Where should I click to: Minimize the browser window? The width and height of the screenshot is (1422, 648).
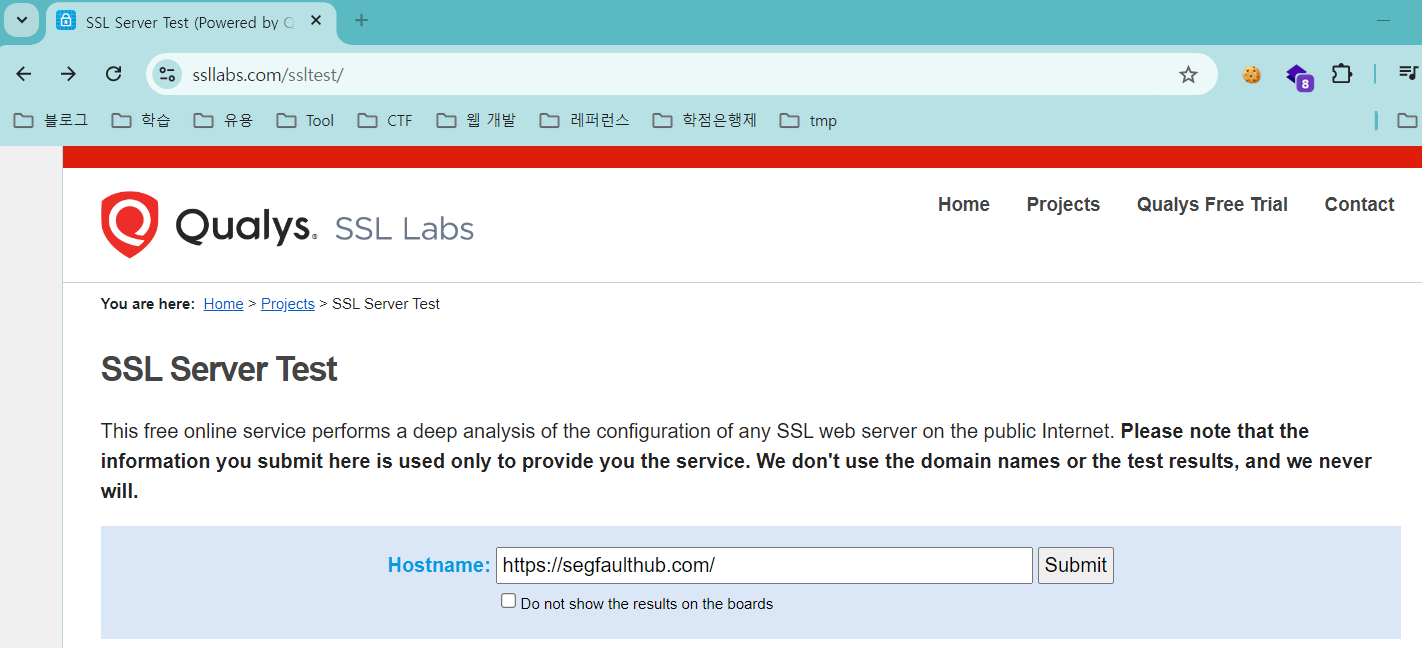tap(1384, 21)
